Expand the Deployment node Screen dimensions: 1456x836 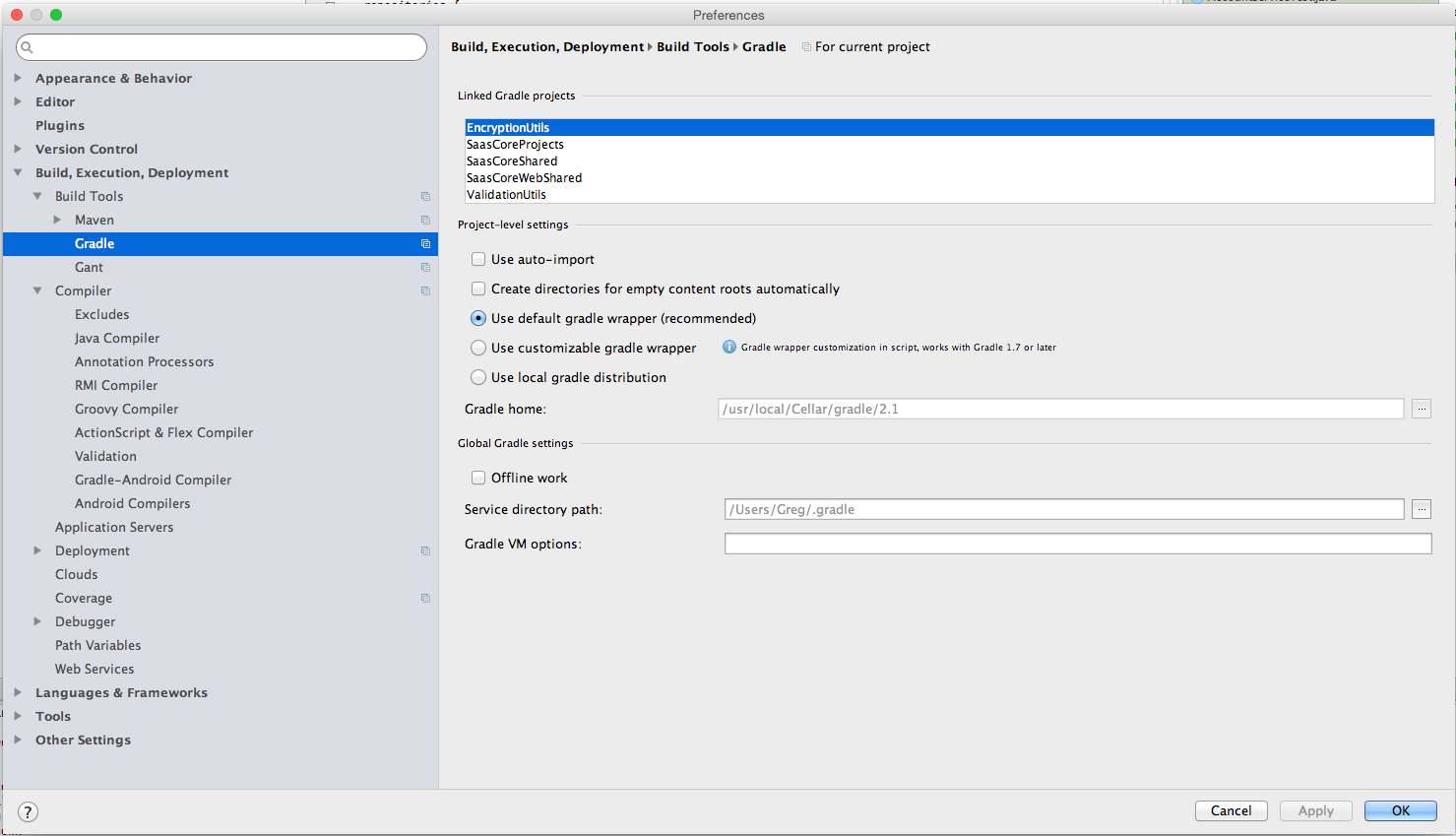click(x=37, y=550)
